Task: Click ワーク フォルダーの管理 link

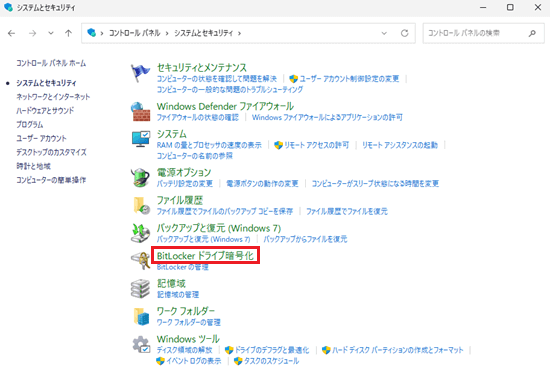Action: (x=188, y=322)
